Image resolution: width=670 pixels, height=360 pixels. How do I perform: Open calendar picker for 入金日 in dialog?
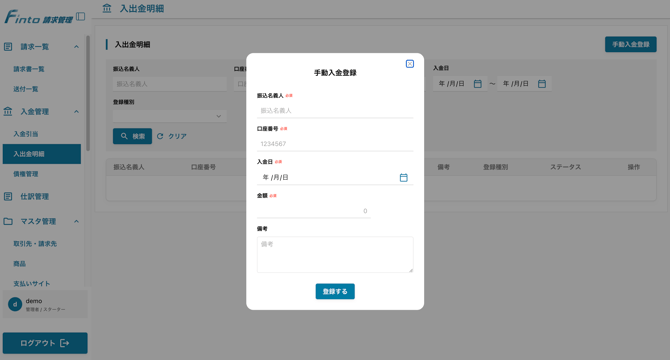click(x=403, y=177)
